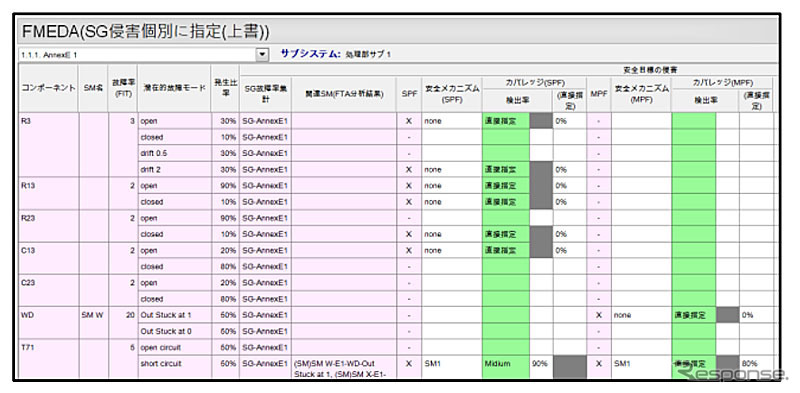Click the 故障率 (FIT) column header
This screenshot has width=800, height=393.
pyautogui.click(x=122, y=88)
